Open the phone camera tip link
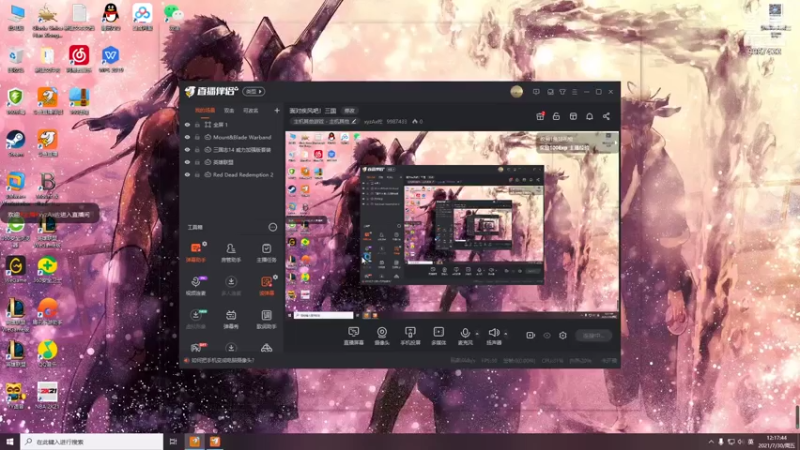Image resolution: width=800 pixels, height=450 pixels. [x=222, y=360]
